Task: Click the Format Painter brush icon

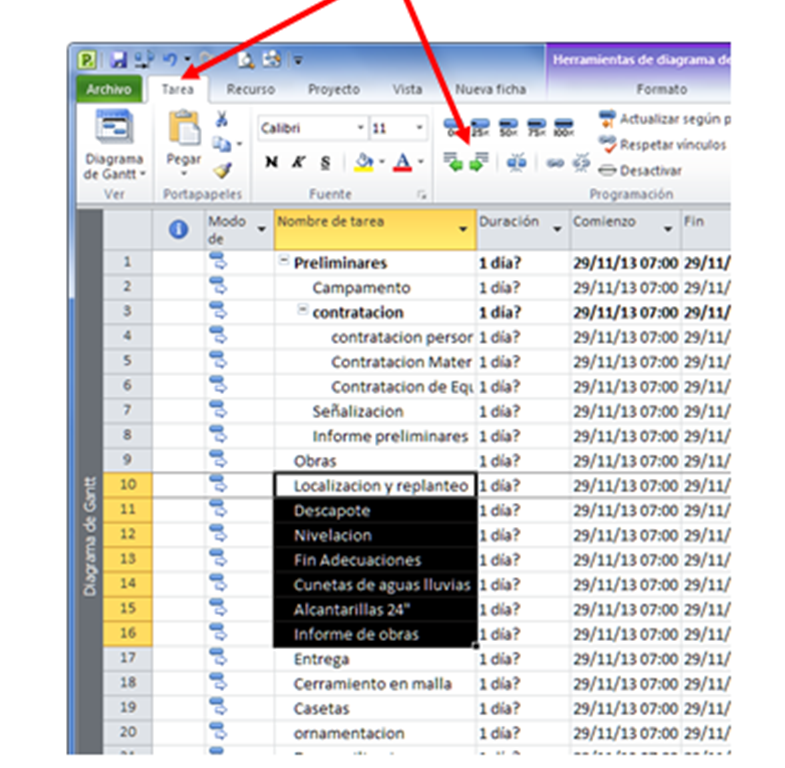Action: tap(222, 170)
